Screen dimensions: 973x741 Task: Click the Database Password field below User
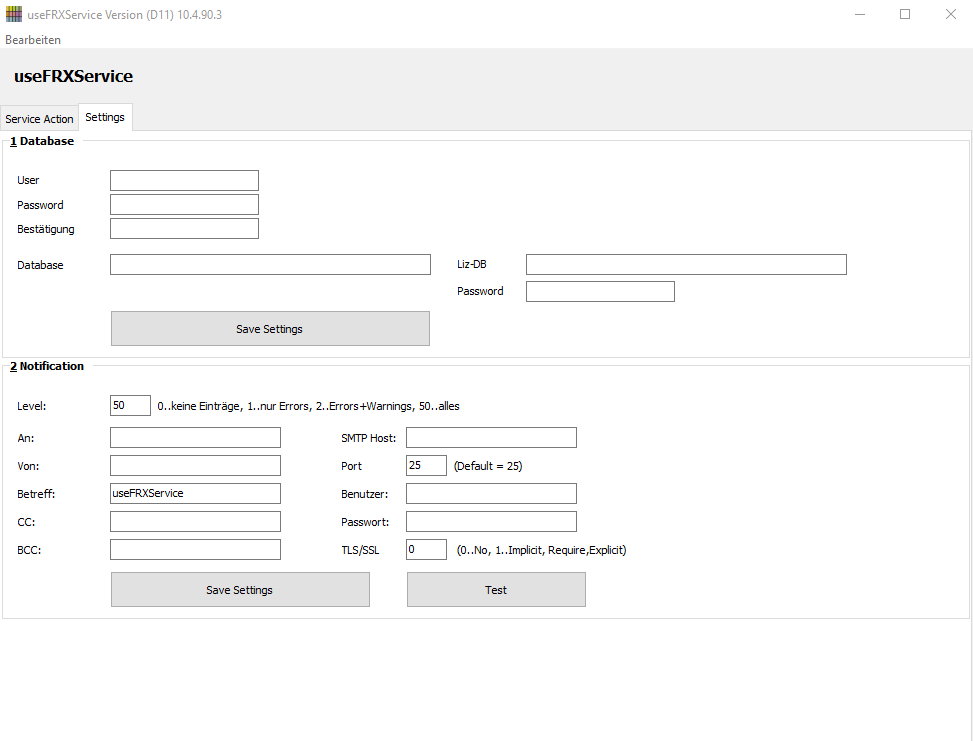184,205
